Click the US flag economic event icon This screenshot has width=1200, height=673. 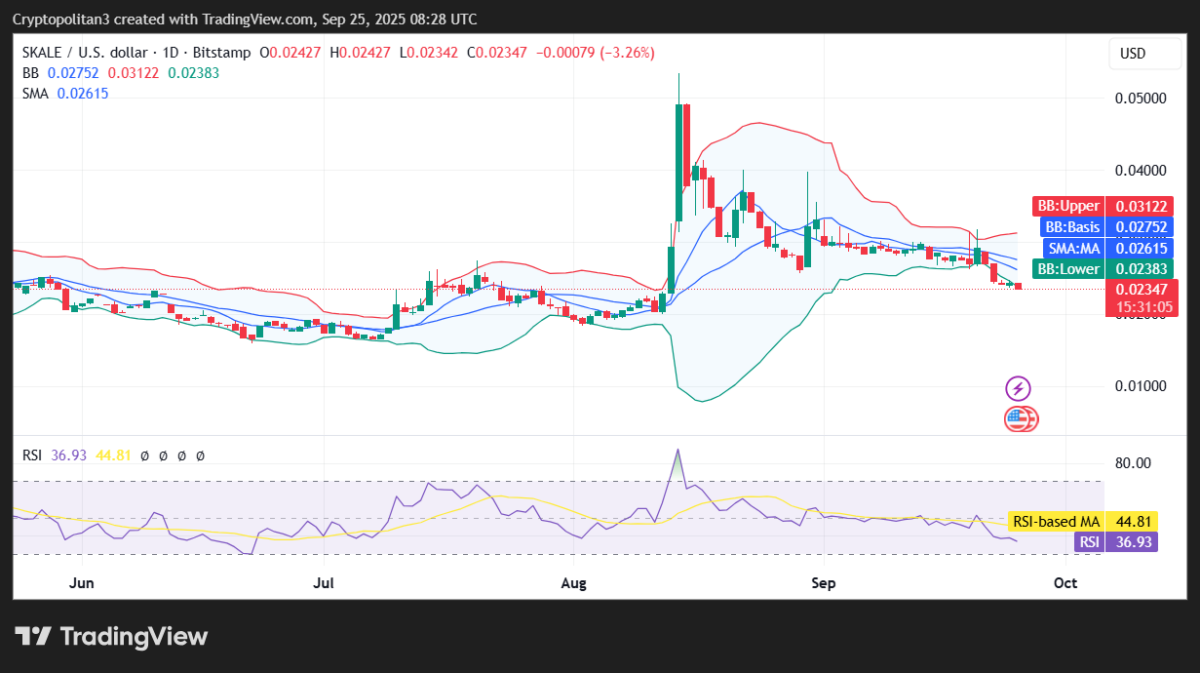pos(1020,419)
